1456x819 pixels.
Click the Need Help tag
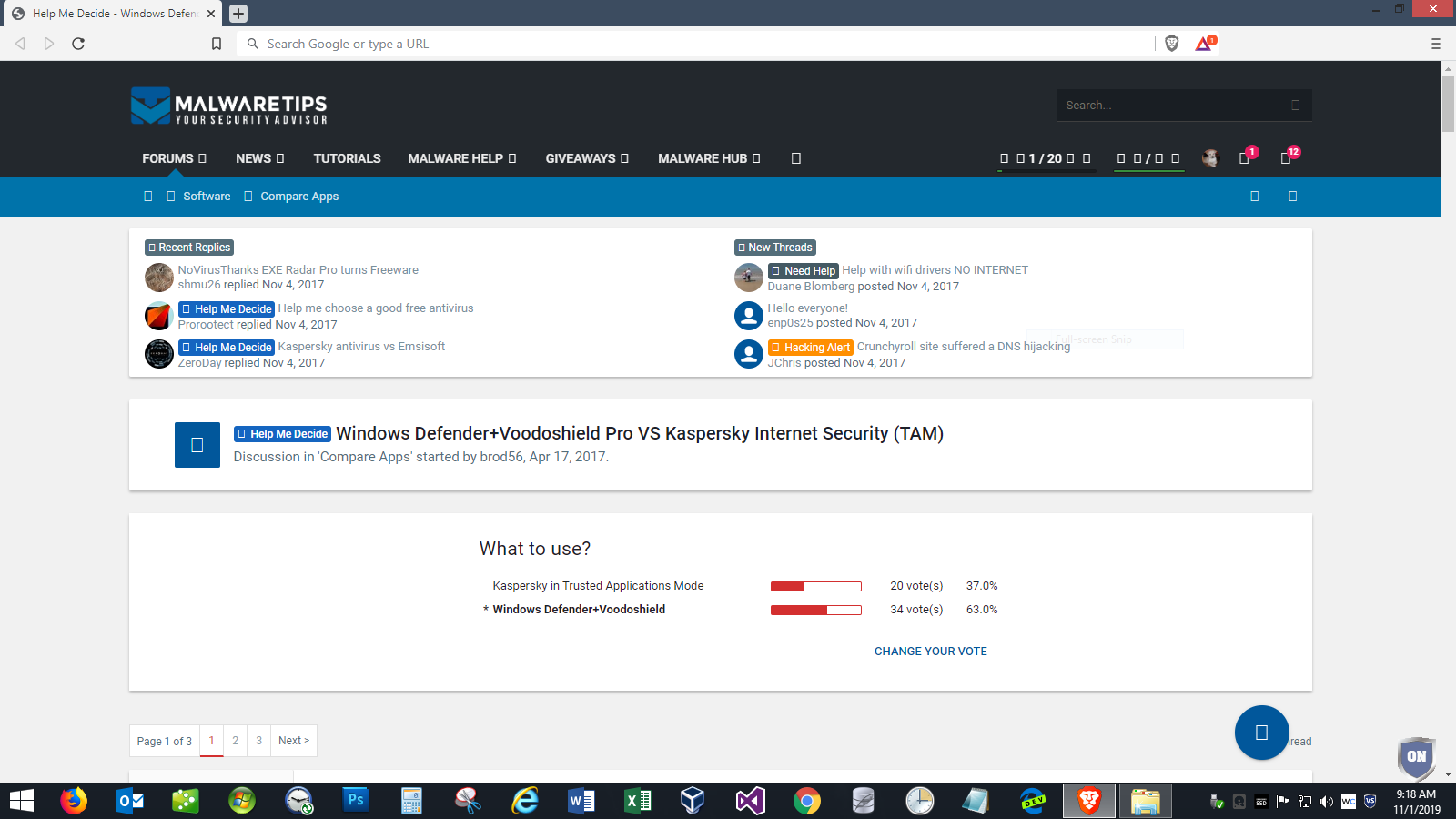803,271
